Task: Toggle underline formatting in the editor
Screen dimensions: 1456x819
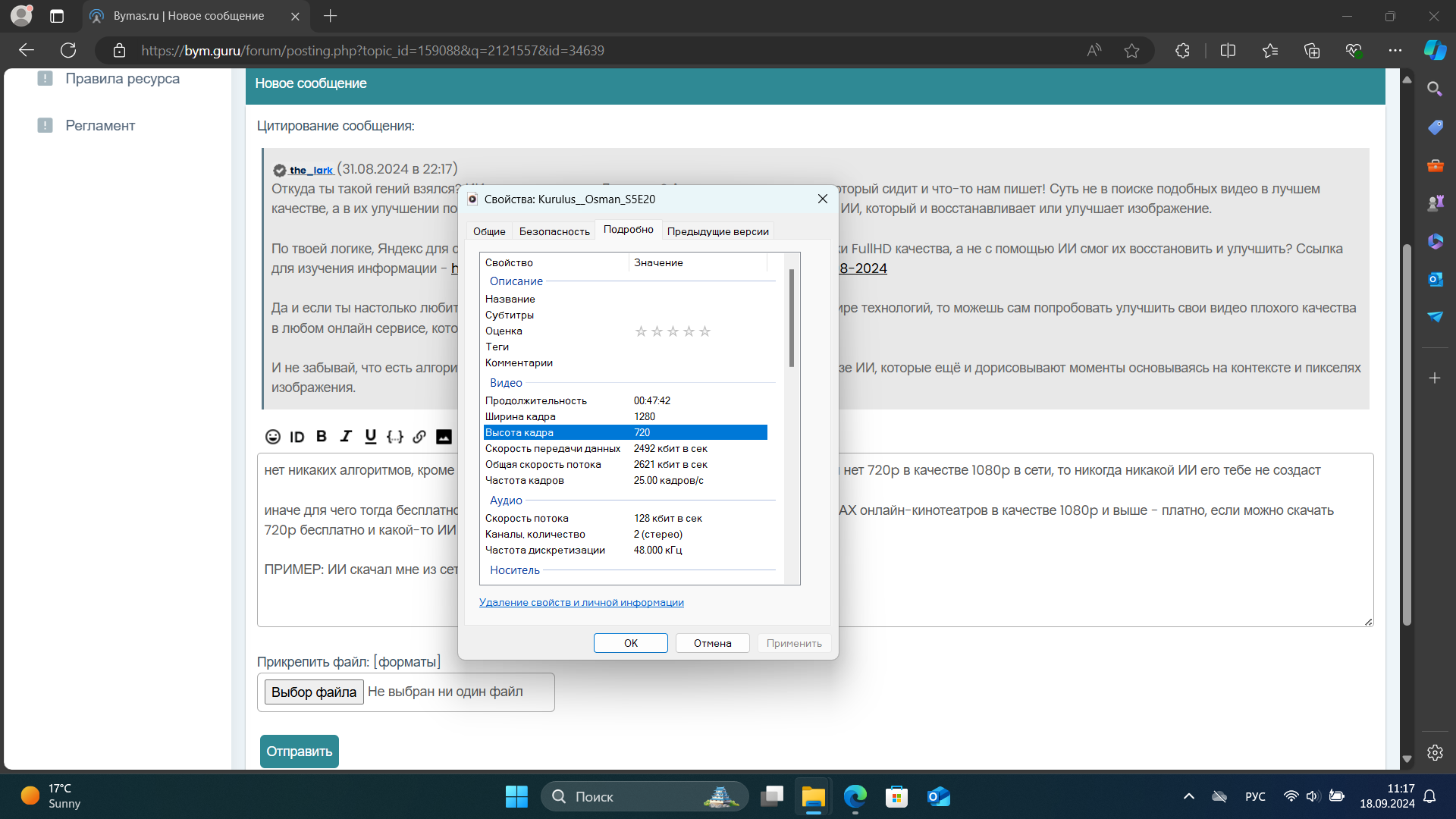Action: [x=370, y=437]
